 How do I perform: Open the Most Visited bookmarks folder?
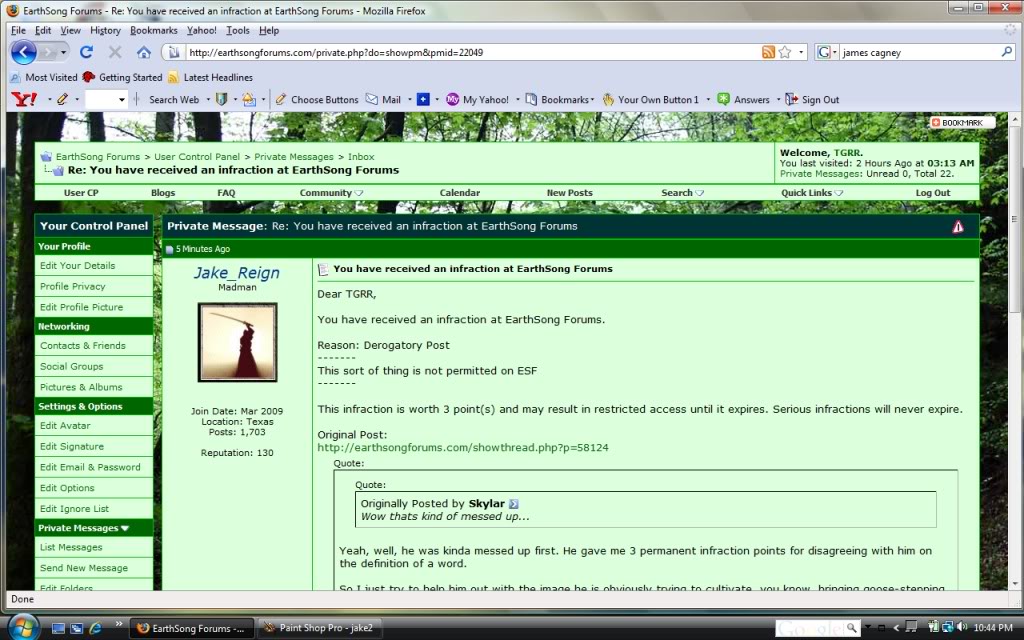(x=44, y=77)
